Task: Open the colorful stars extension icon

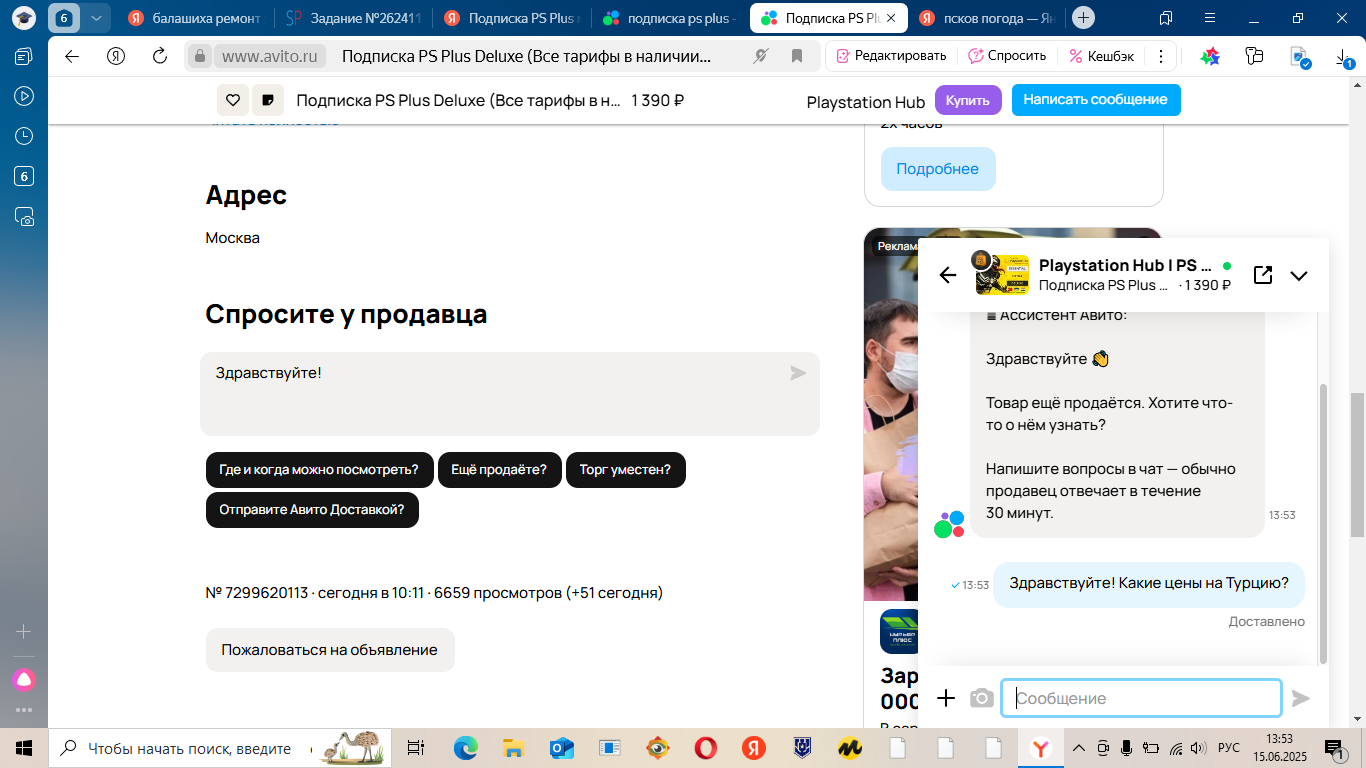Action: coord(1210,56)
